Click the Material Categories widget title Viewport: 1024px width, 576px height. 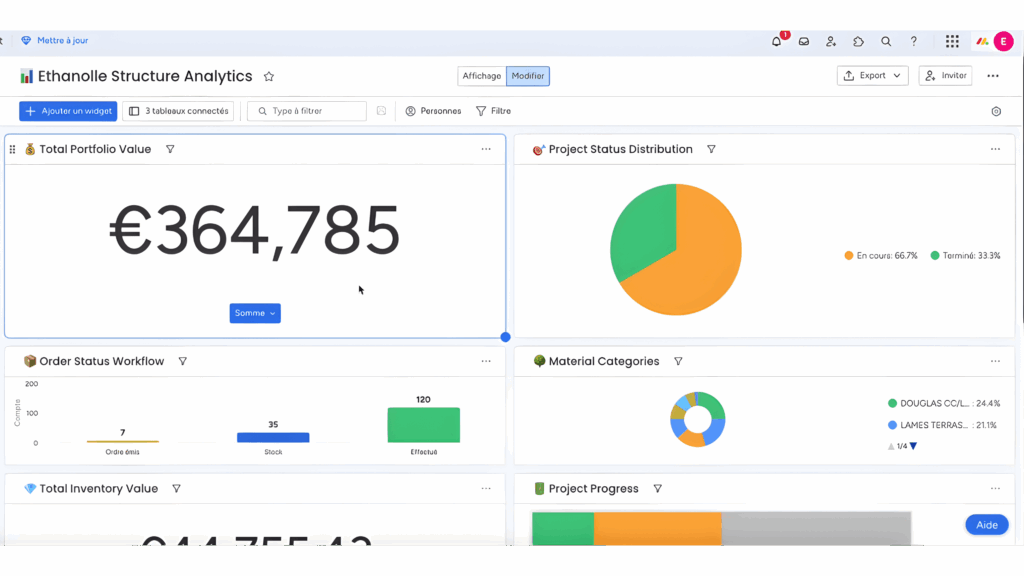(x=604, y=361)
